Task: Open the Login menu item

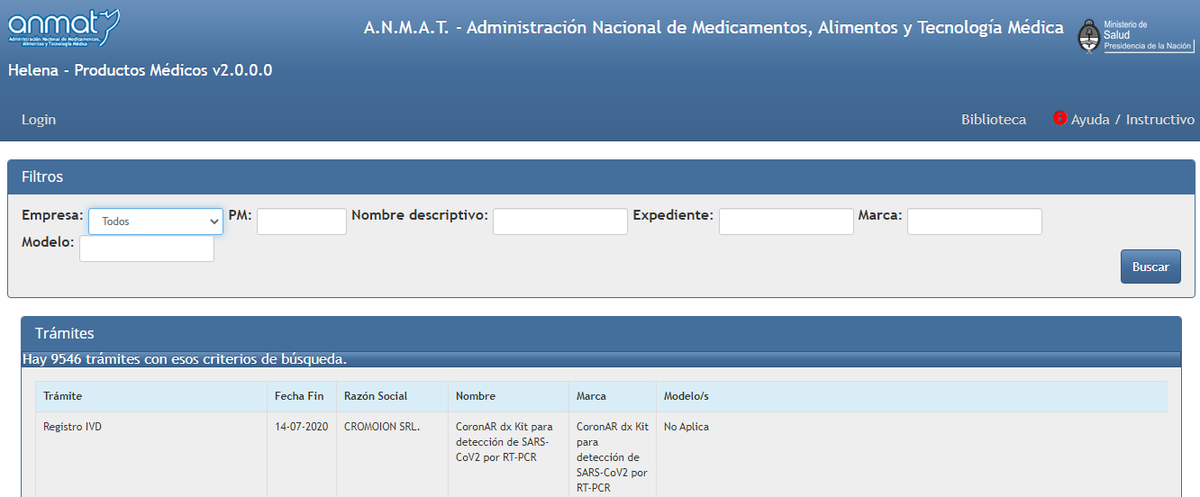Action: tap(39, 119)
